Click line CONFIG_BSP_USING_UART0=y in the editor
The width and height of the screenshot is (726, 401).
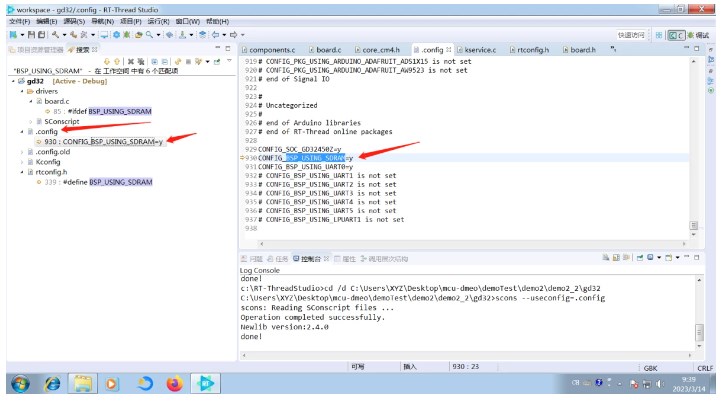click(306, 167)
